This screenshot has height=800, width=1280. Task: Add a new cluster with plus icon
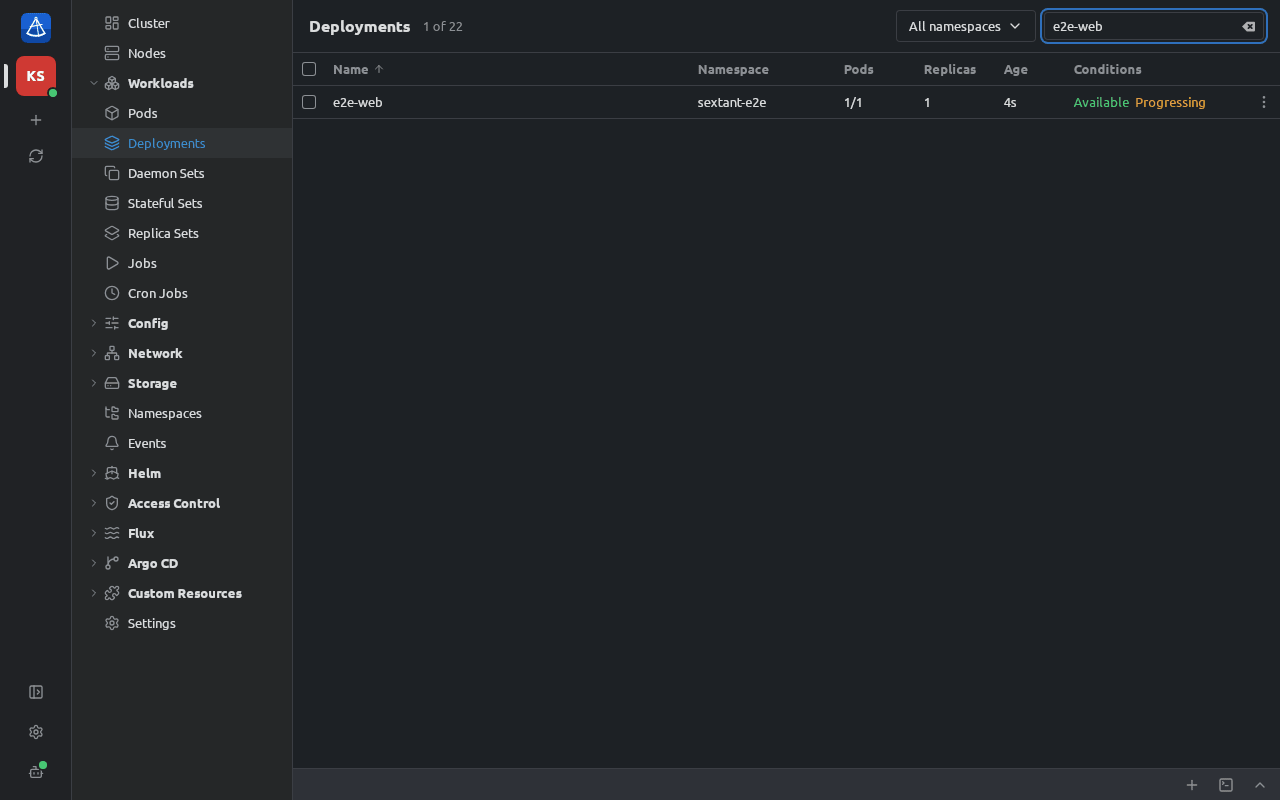click(x=36, y=120)
